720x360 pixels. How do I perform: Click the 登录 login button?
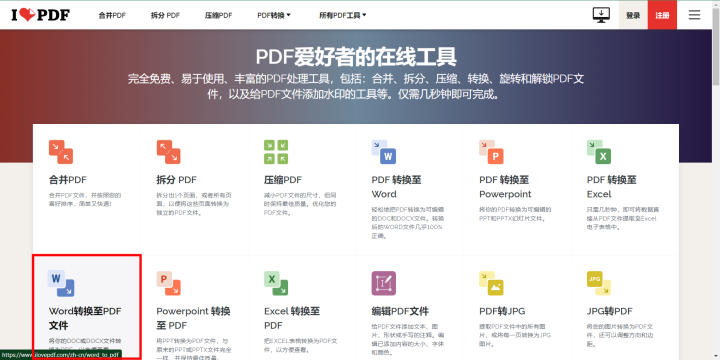pos(633,15)
